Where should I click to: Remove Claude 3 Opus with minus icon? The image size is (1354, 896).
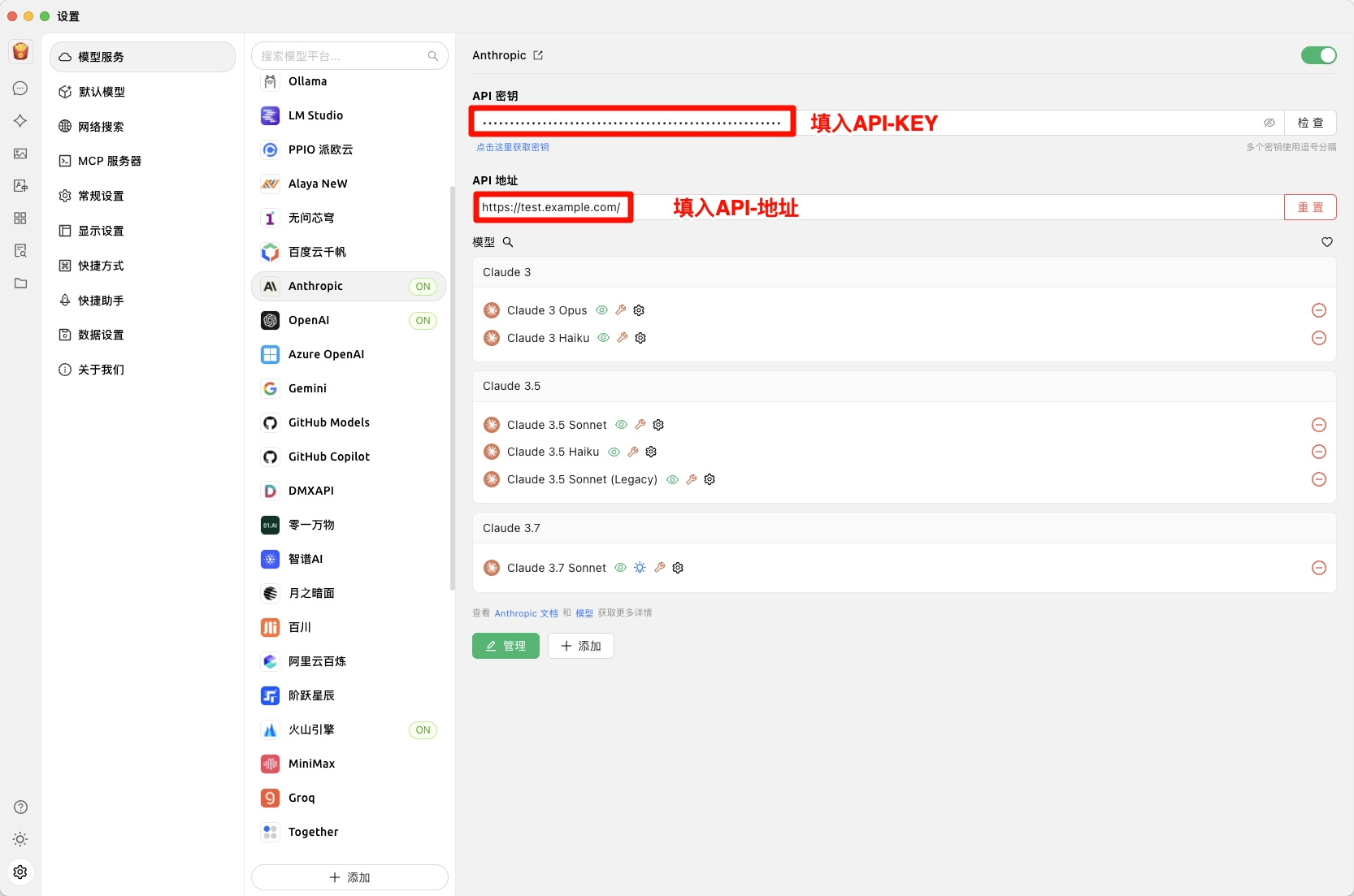point(1319,310)
